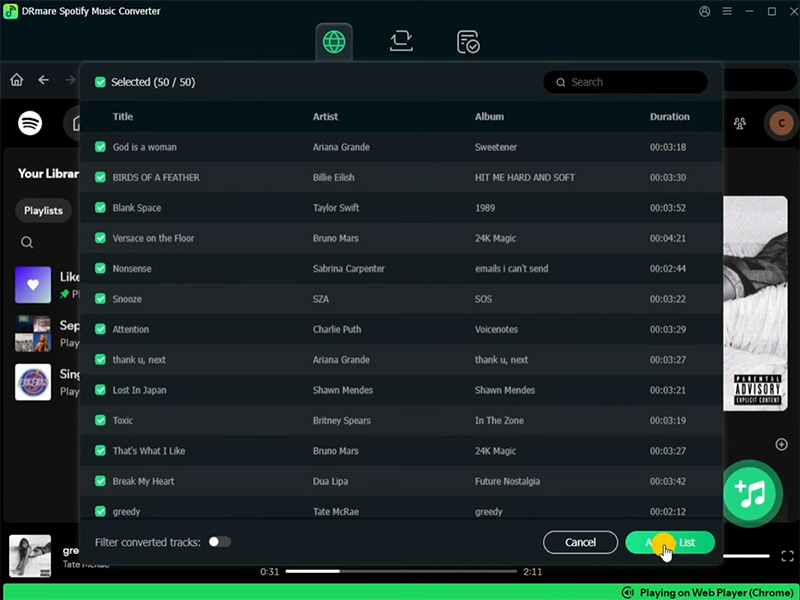Screen dimensions: 800x600
Task: Click the Billie Eilish artist cell
Action: tap(333, 178)
